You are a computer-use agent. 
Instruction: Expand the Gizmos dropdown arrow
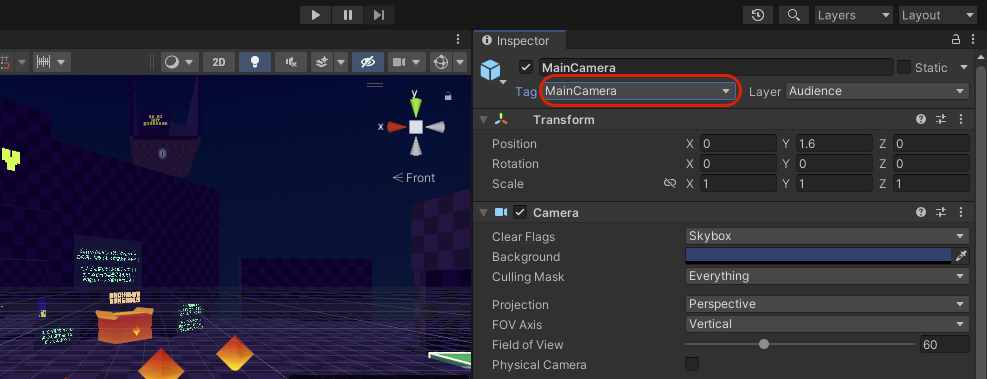[460, 62]
